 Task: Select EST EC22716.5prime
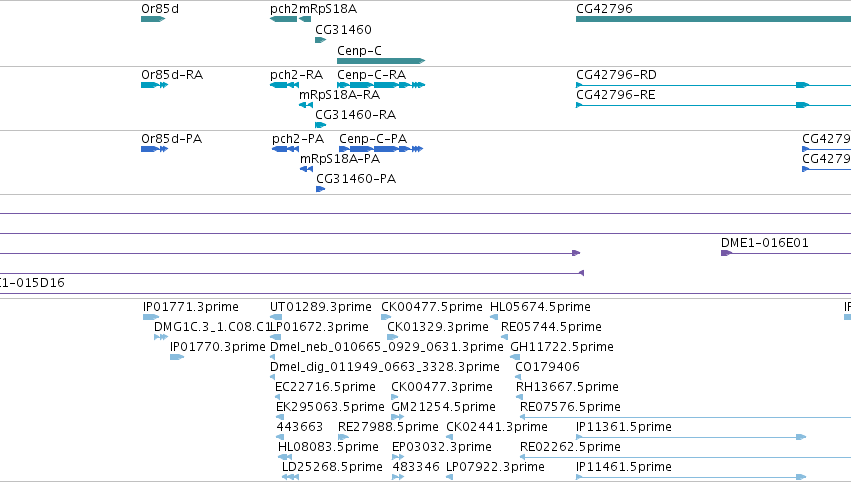tap(325, 388)
